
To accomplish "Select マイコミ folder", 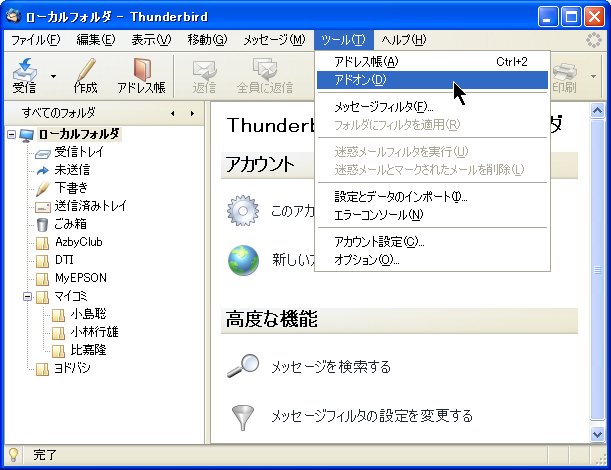I will pyautogui.click(x=71, y=296).
